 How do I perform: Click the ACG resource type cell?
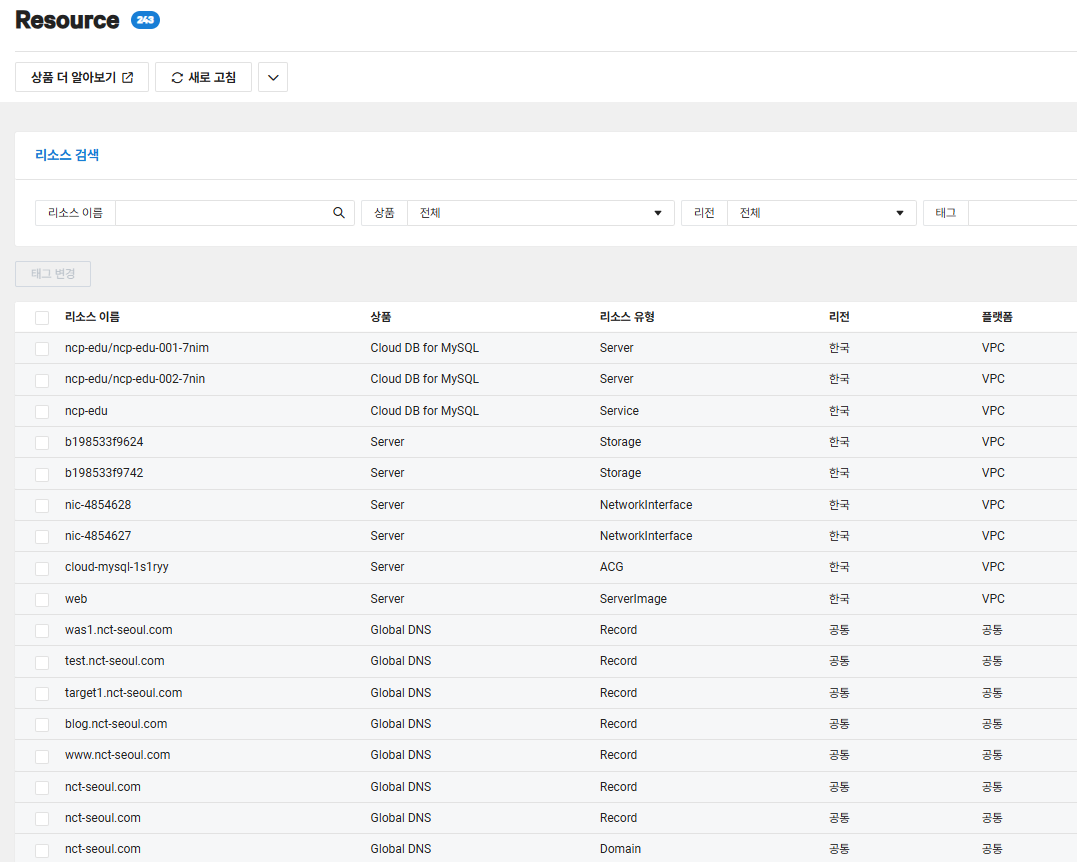(x=611, y=567)
